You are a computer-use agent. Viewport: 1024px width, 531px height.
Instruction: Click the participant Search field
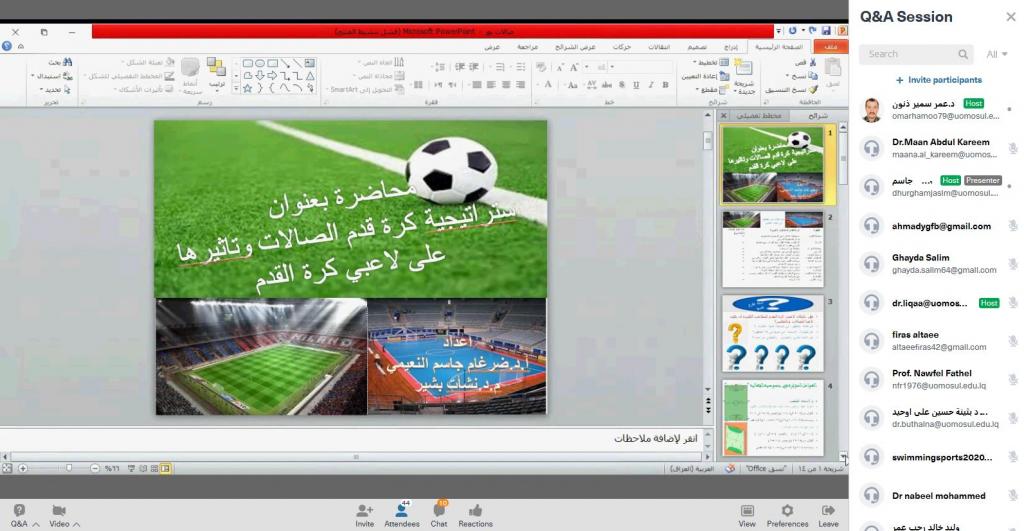(915, 54)
